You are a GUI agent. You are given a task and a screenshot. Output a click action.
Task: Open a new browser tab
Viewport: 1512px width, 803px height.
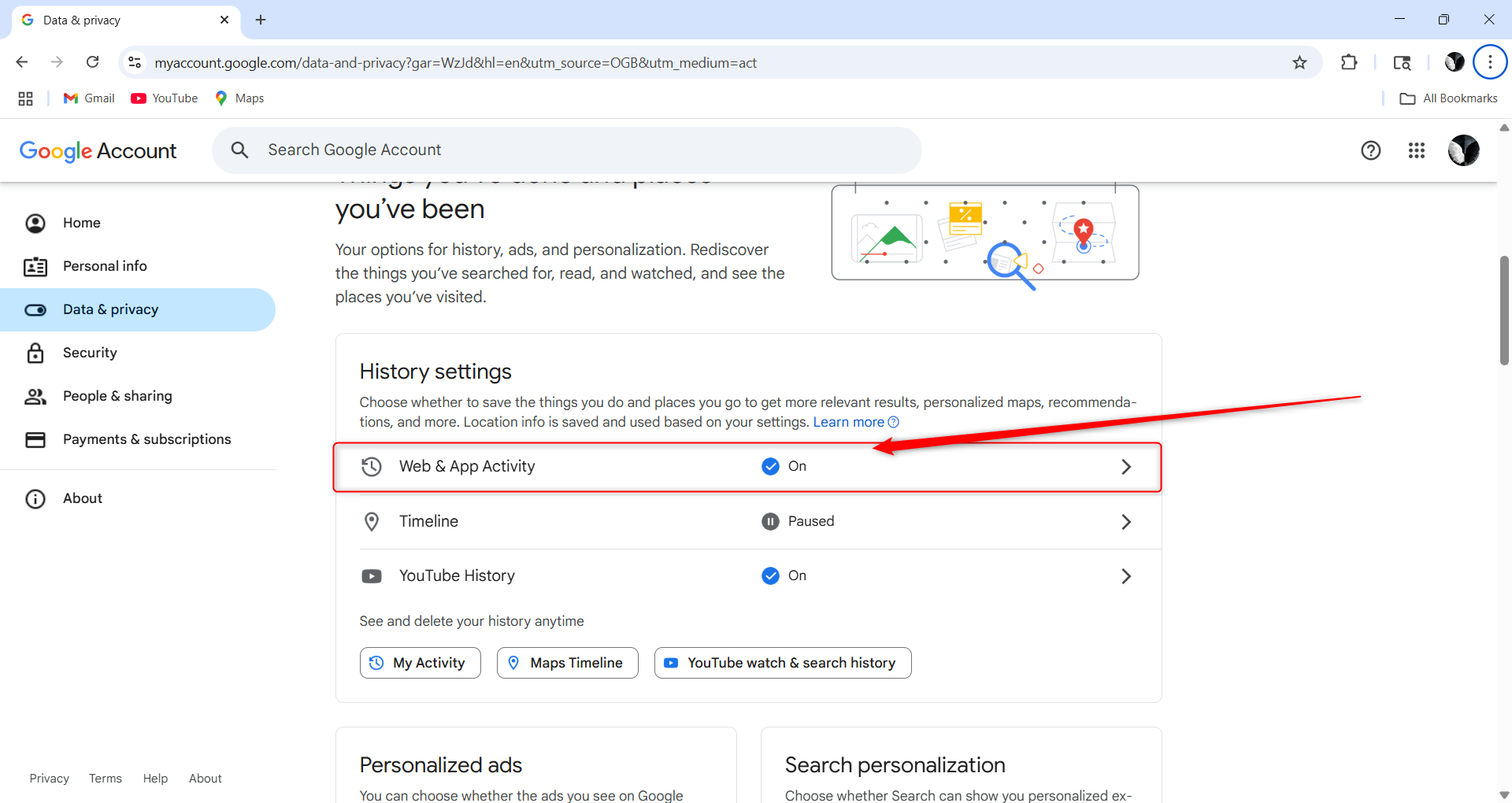[261, 20]
